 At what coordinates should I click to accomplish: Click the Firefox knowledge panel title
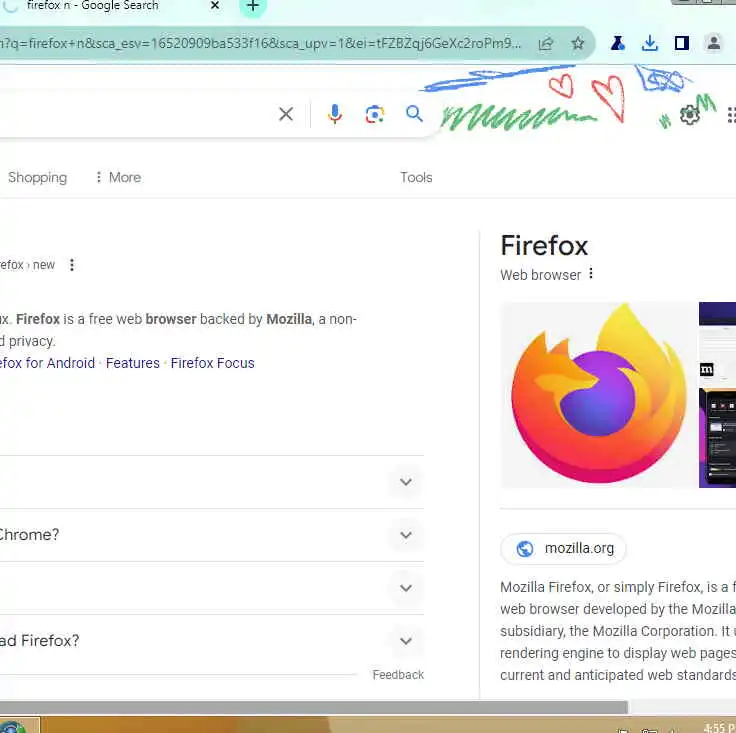(x=544, y=245)
